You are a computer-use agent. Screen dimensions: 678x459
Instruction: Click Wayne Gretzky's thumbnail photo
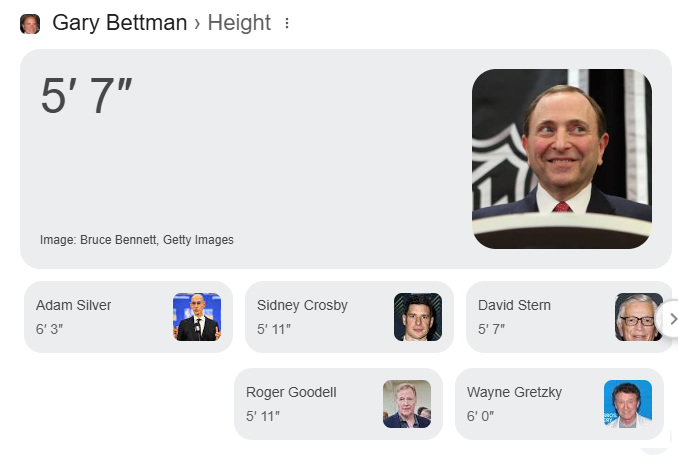click(x=627, y=404)
